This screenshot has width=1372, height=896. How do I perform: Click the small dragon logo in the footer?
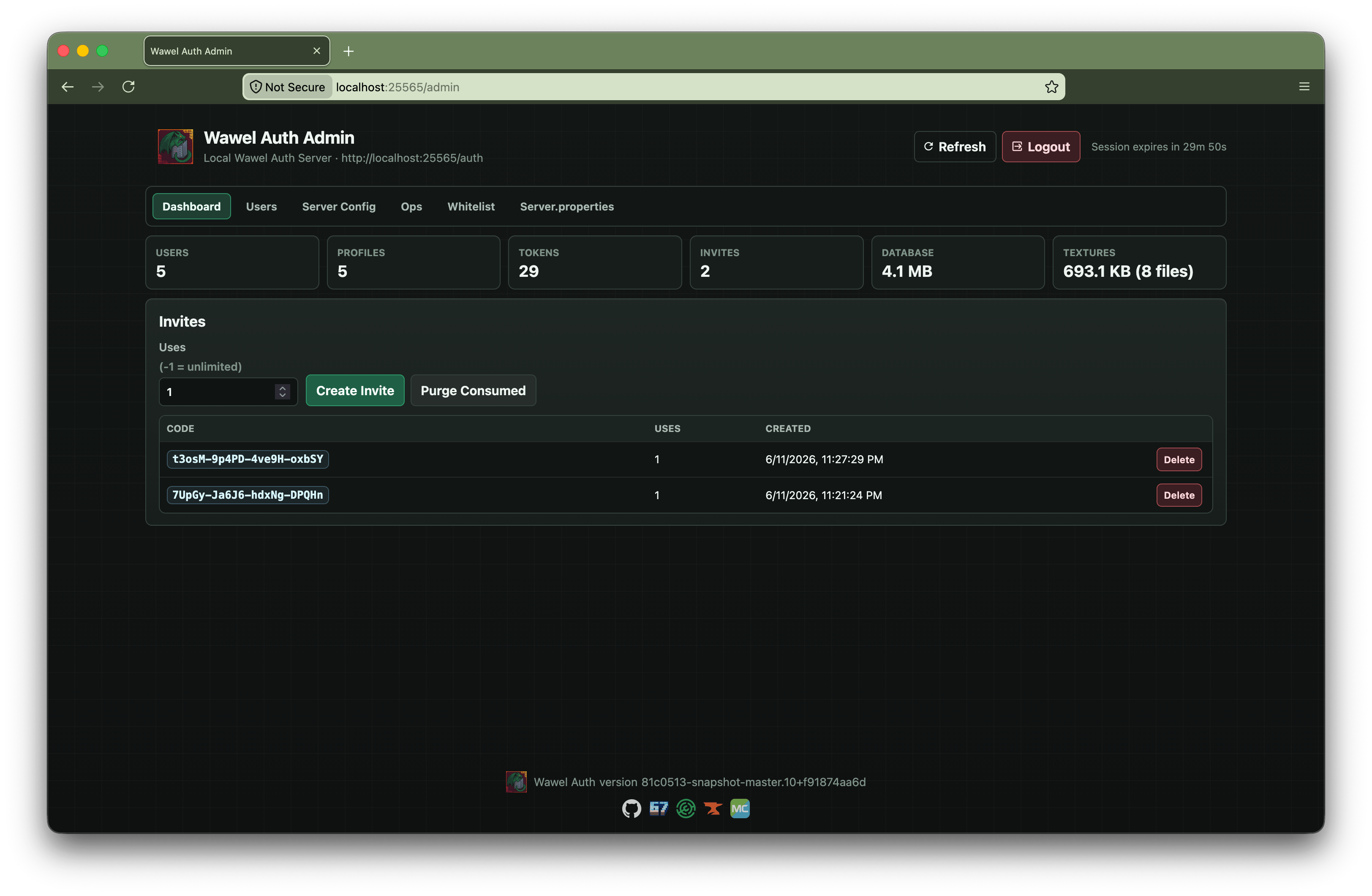pyautogui.click(x=516, y=782)
